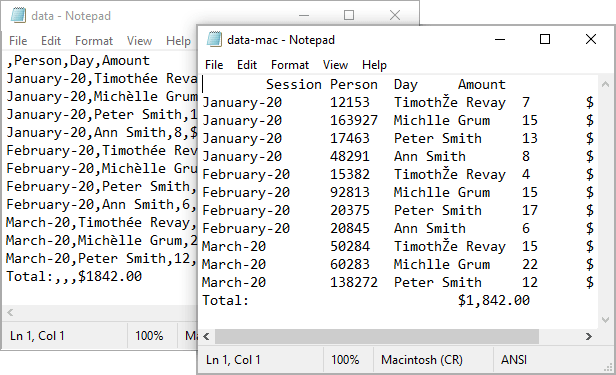This screenshot has height=375, width=616.
Task: Click January-20,Peter Smith line in data window
Action: (x=101, y=115)
